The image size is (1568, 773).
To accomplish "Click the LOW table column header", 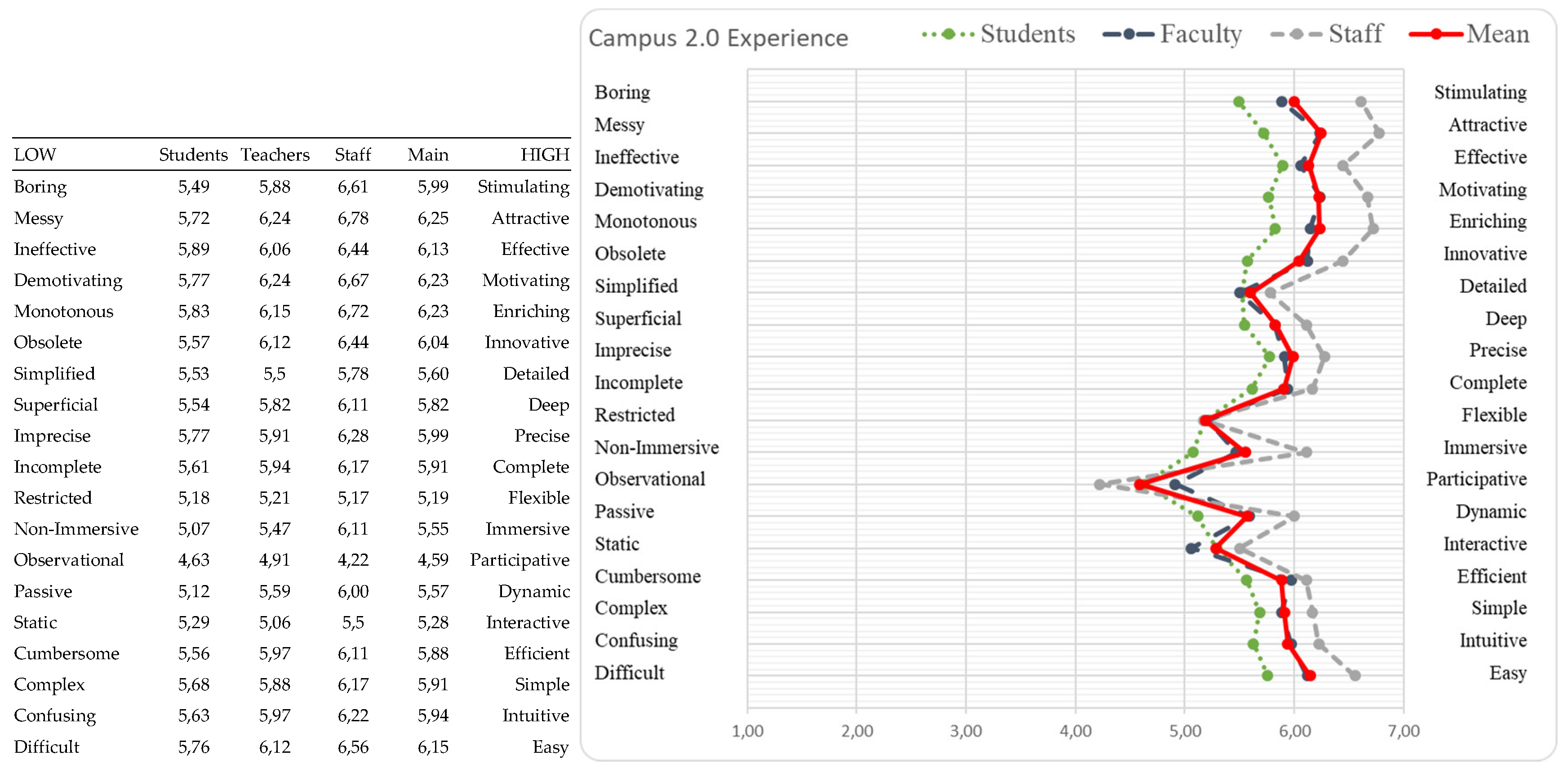I will 35,155.
